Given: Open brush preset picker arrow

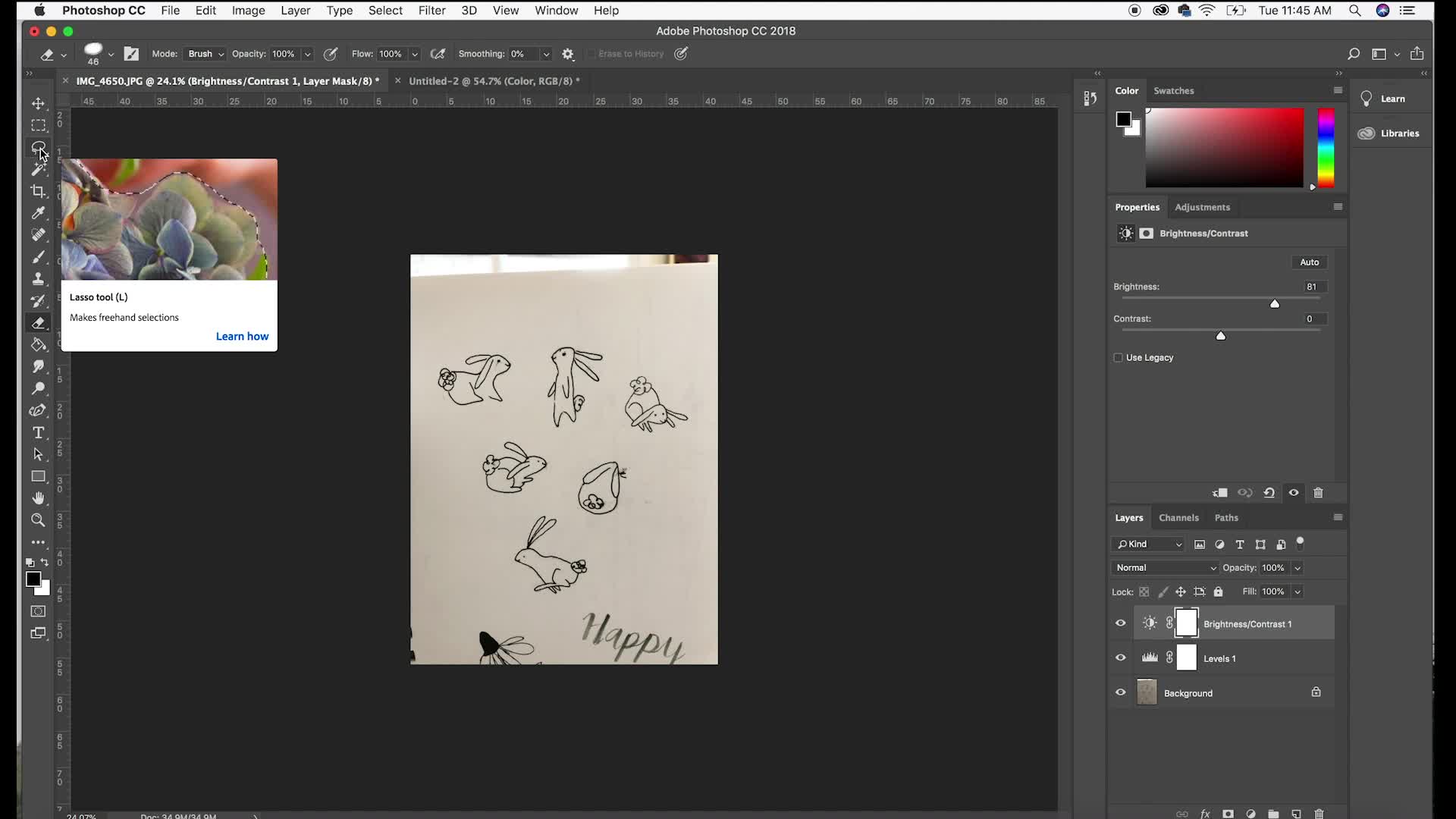Looking at the screenshot, I should pyautogui.click(x=111, y=54).
